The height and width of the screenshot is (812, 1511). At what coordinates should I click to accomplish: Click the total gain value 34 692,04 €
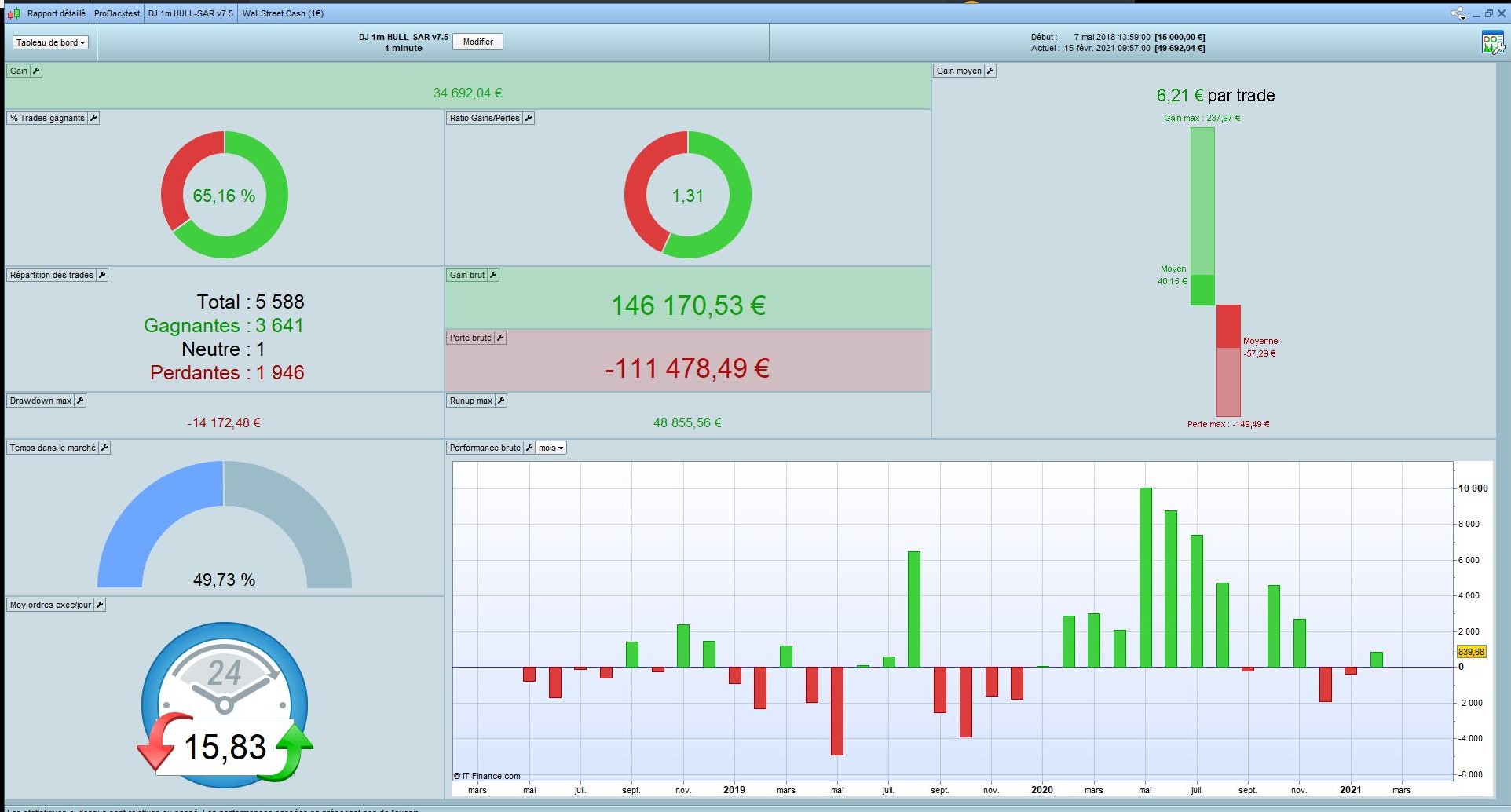[467, 93]
